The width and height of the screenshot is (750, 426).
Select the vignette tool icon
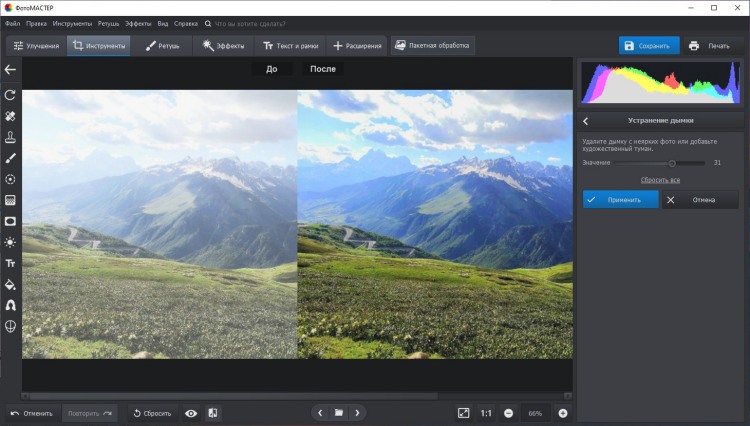10,221
